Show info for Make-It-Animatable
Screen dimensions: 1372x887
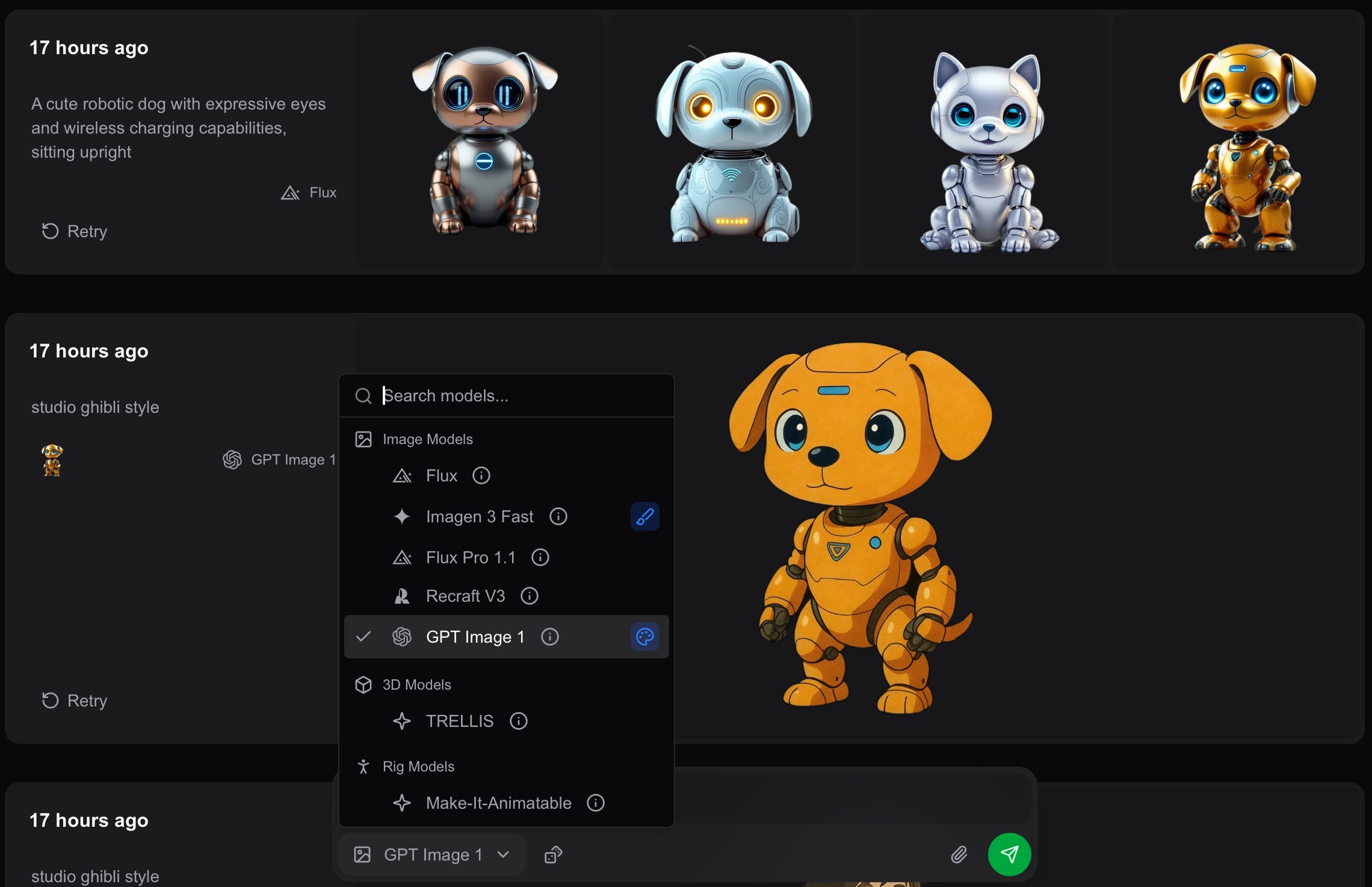tap(595, 803)
